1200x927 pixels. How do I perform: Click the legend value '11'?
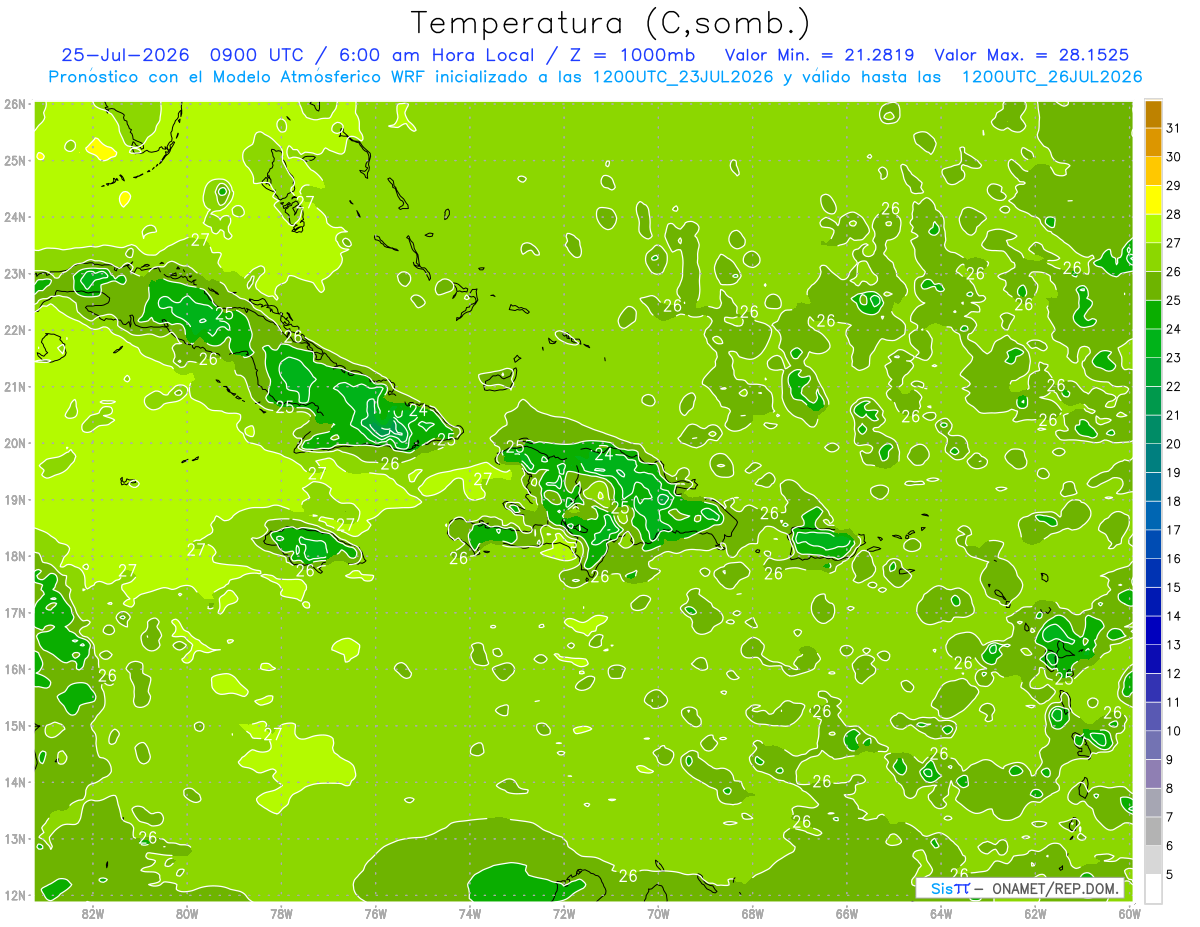1174,702
